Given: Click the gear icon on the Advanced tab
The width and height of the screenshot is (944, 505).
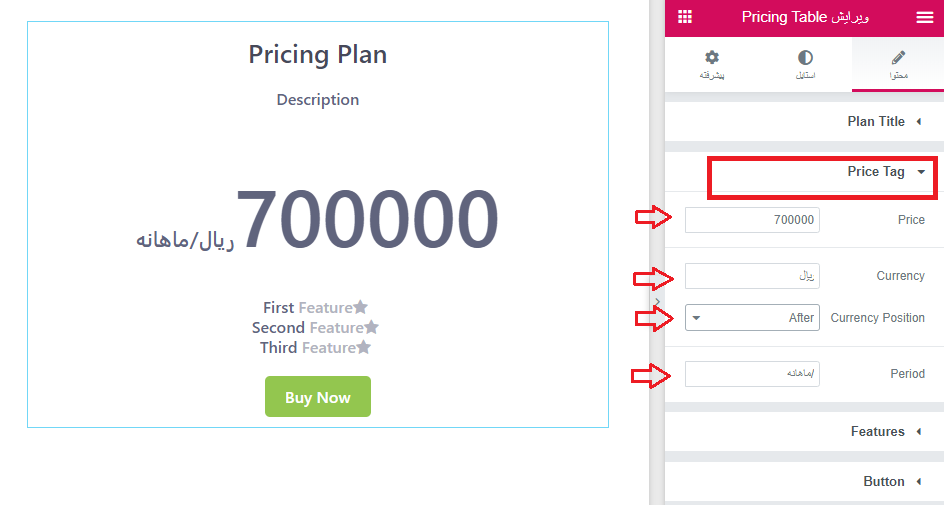Looking at the screenshot, I should tap(712, 57).
